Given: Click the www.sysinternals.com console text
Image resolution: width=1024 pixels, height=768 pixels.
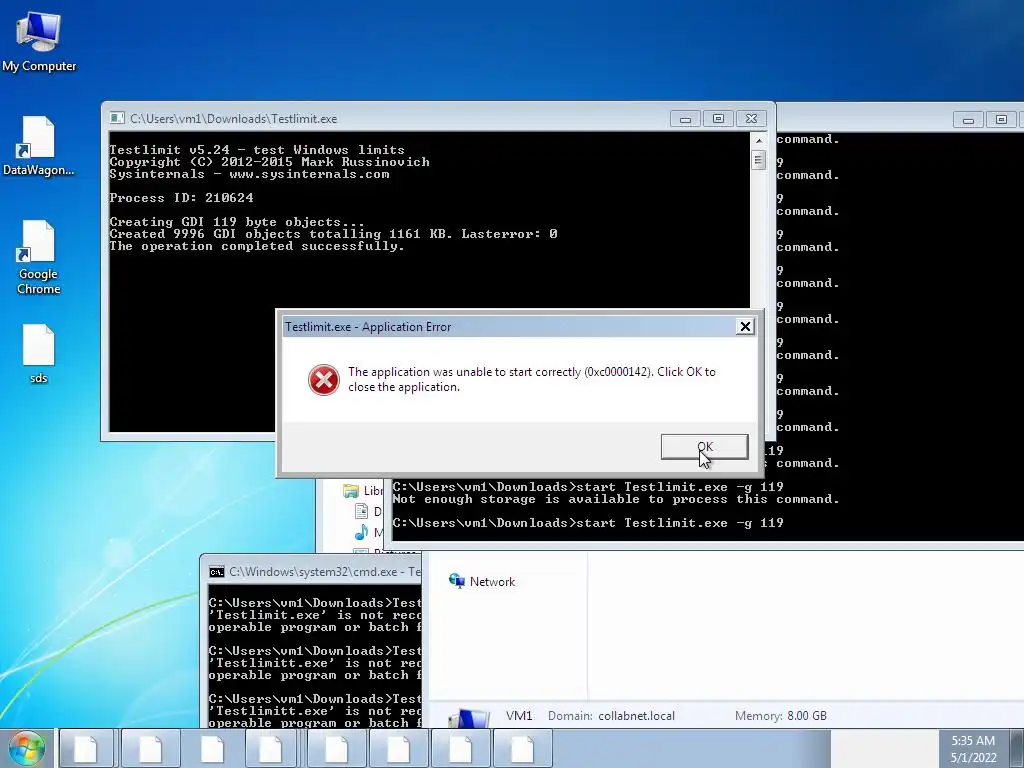Looking at the screenshot, I should point(309,174).
